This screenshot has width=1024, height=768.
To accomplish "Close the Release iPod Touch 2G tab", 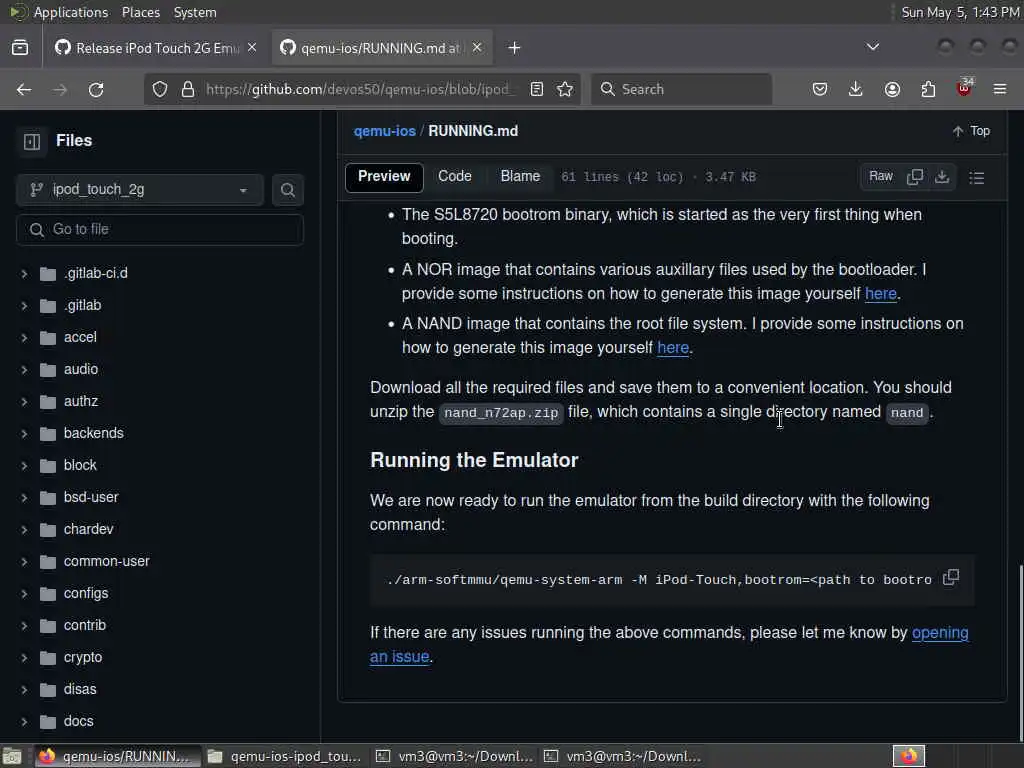I will (x=252, y=48).
